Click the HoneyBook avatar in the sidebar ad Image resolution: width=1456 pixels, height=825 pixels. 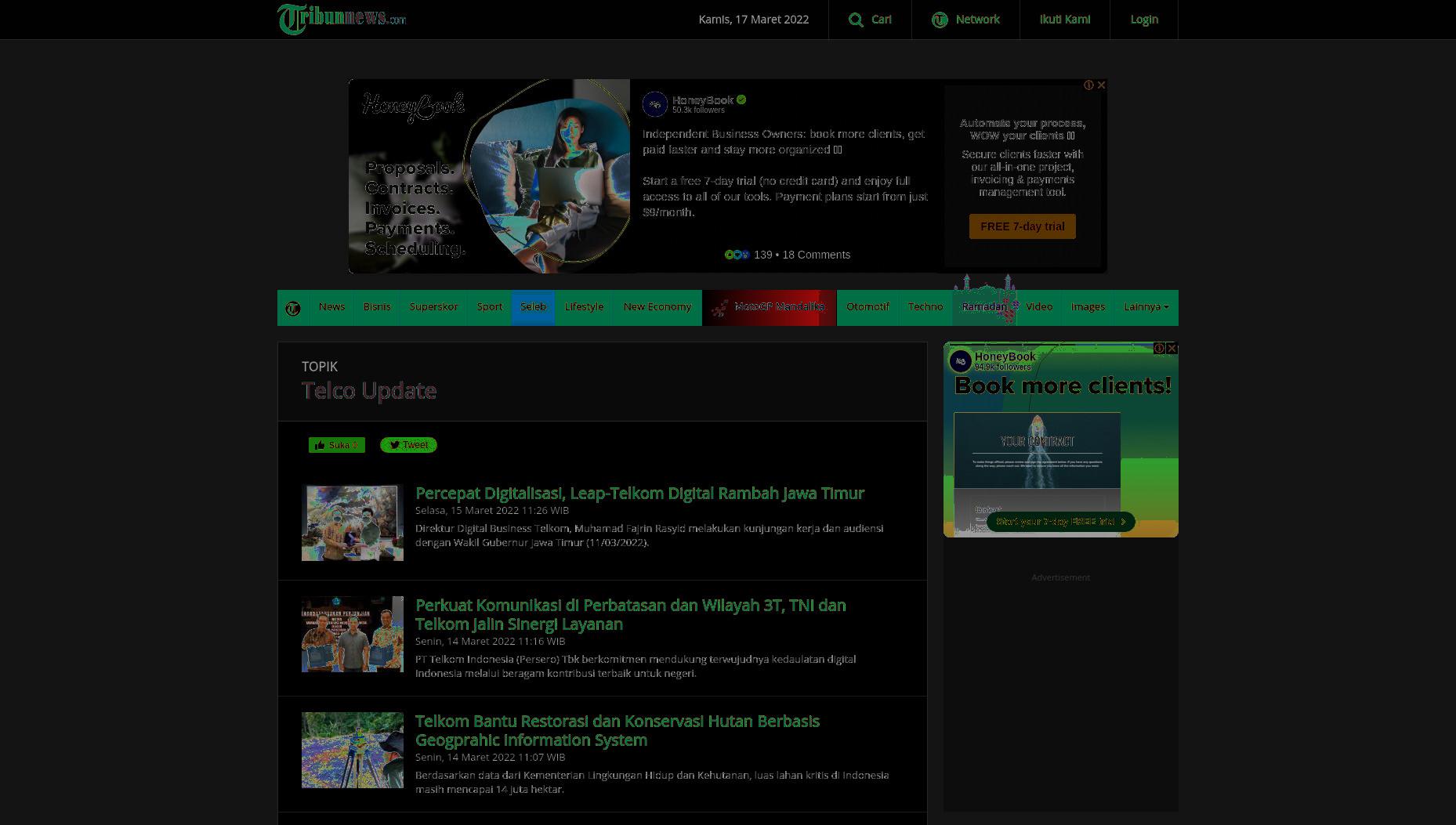tap(961, 361)
